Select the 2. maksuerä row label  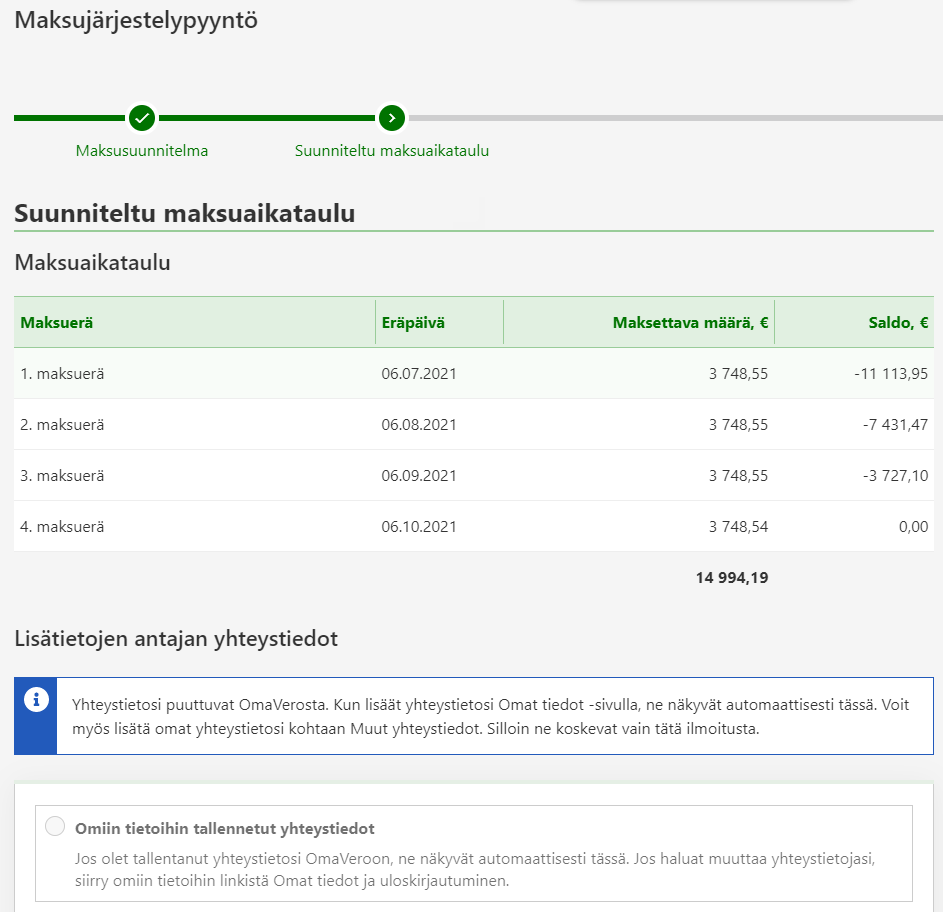(62, 425)
